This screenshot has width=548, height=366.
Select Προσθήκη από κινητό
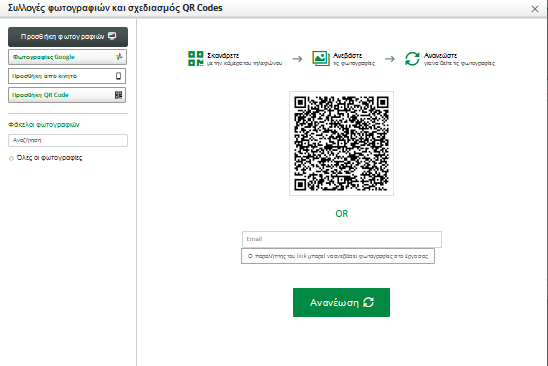click(67, 76)
